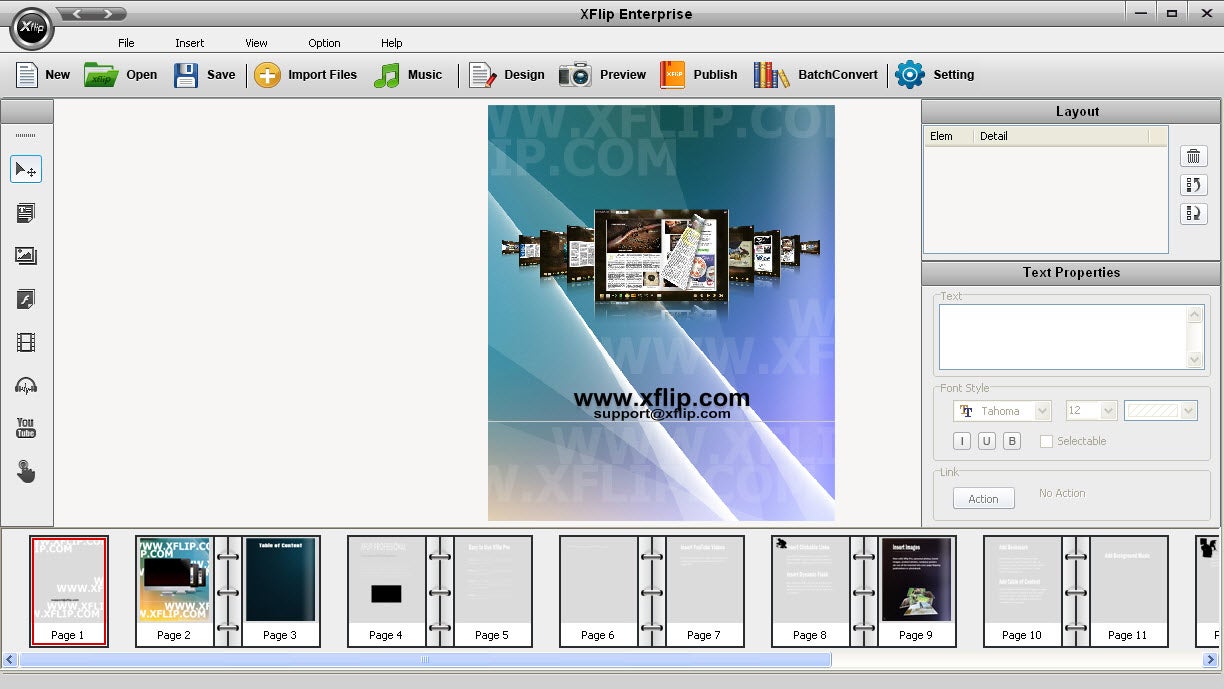Image resolution: width=1224 pixels, height=689 pixels.
Task: Click the Detail column header
Action: coord(1060,136)
